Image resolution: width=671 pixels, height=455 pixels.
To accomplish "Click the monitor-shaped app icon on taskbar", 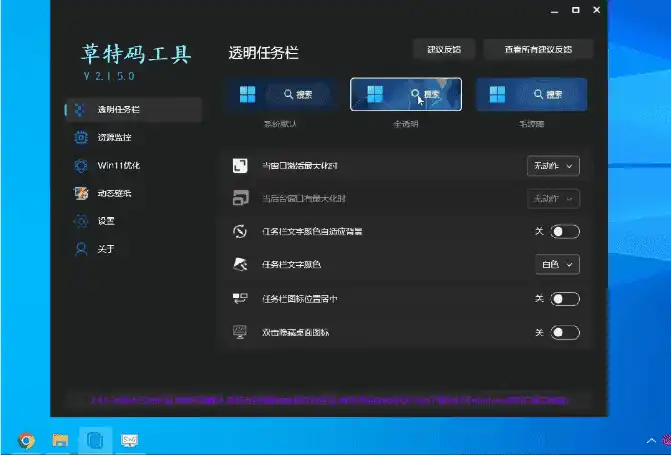I will [x=129, y=440].
